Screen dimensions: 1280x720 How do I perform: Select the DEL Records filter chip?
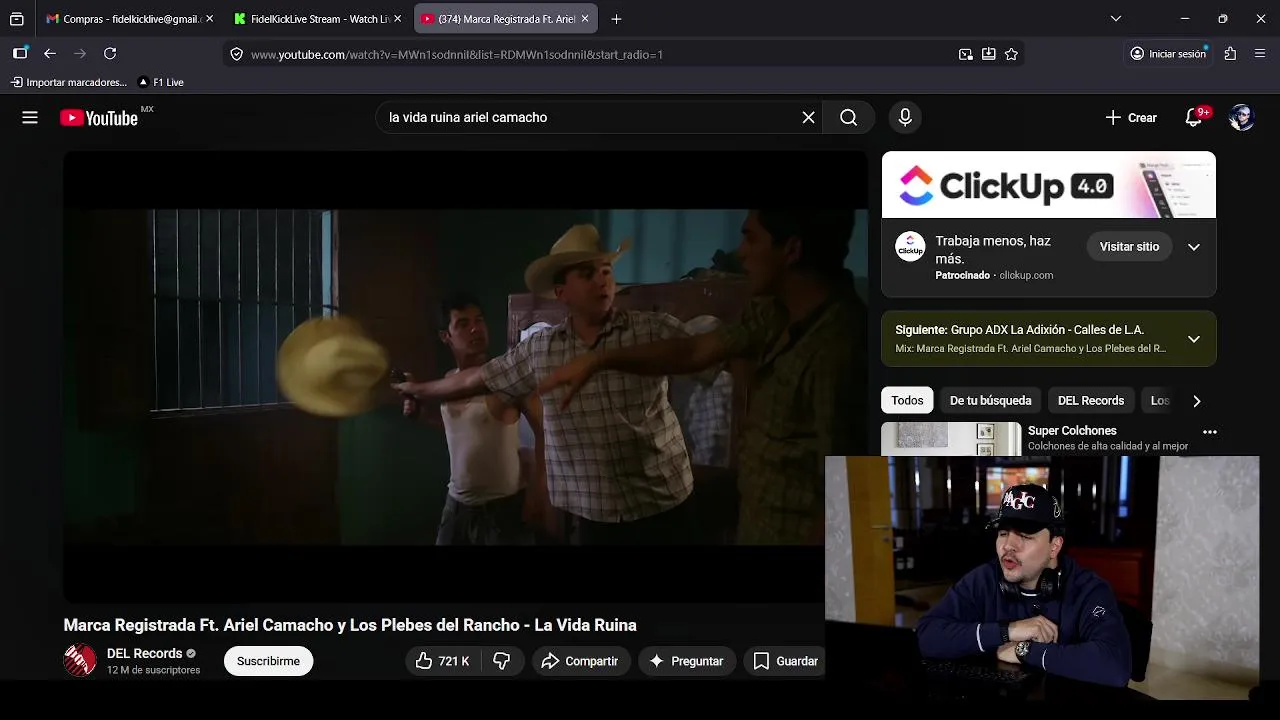[1091, 401]
